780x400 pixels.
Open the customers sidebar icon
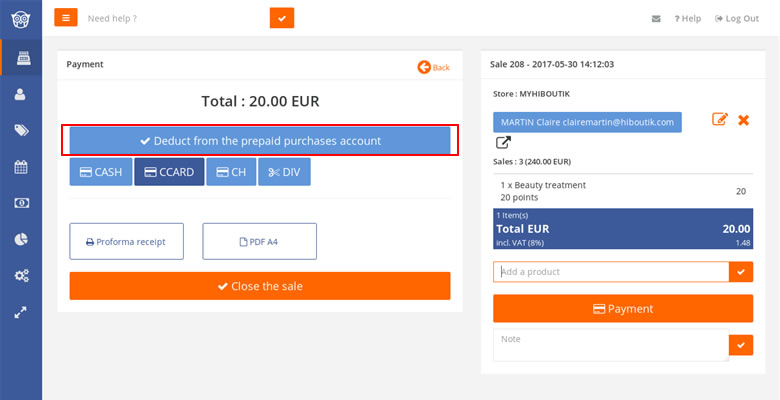coord(20,94)
